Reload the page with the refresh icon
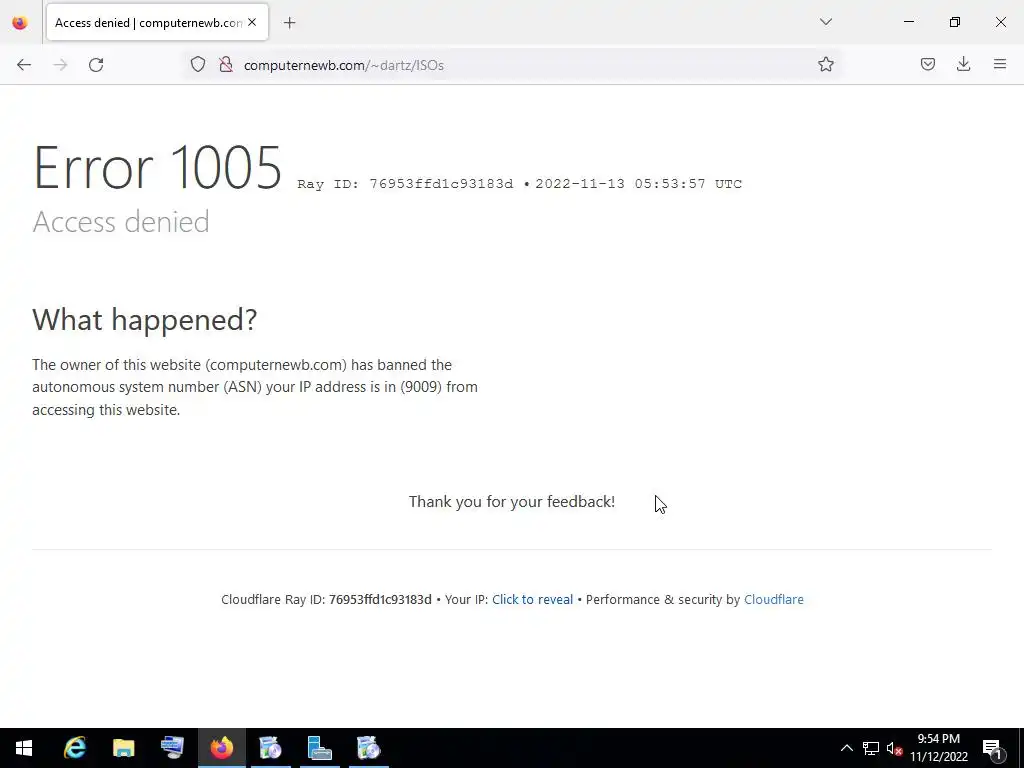The width and height of the screenshot is (1024, 768). point(96,65)
